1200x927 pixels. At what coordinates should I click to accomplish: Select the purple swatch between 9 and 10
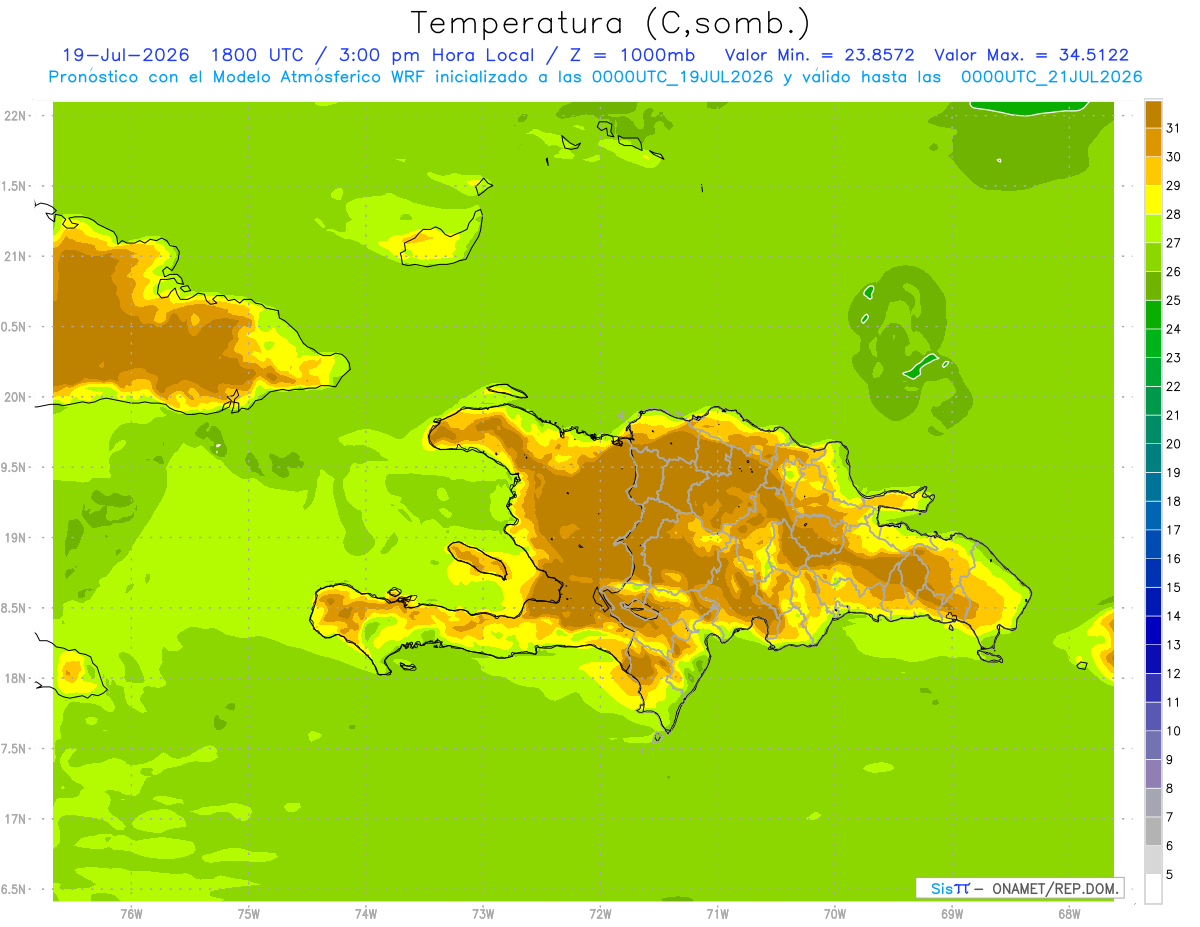pos(1153,745)
